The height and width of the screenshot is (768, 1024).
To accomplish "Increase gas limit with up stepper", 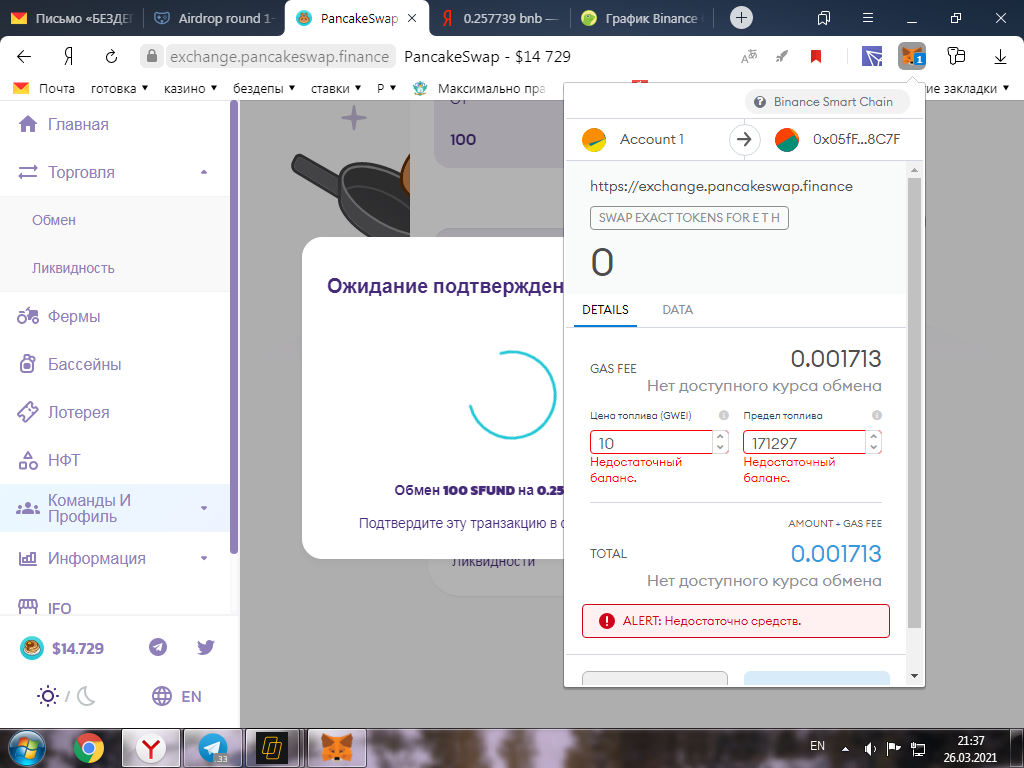I will pos(874,436).
